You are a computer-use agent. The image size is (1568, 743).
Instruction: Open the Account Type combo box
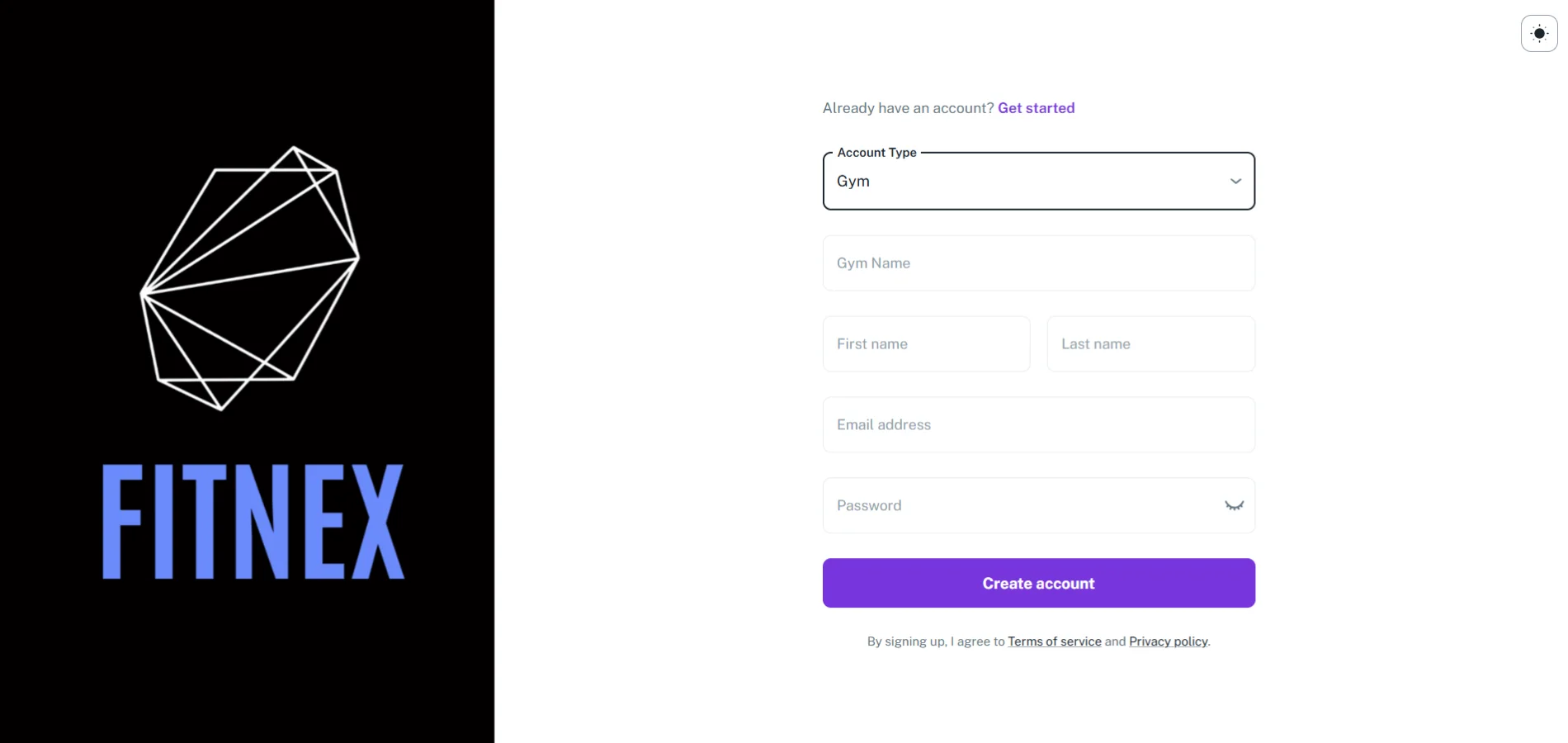pos(1038,182)
